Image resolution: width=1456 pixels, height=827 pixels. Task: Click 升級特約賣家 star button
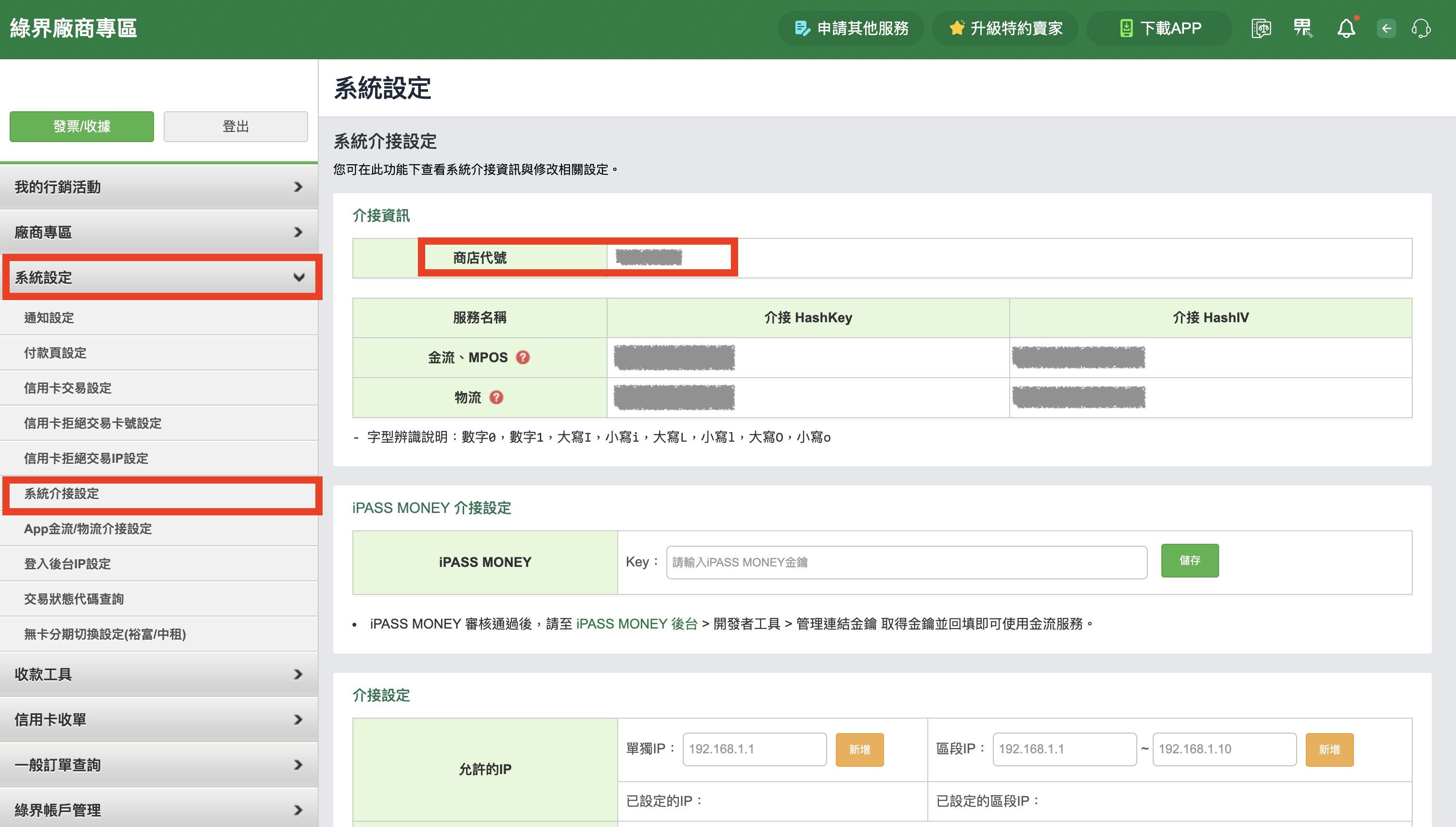[1005, 28]
